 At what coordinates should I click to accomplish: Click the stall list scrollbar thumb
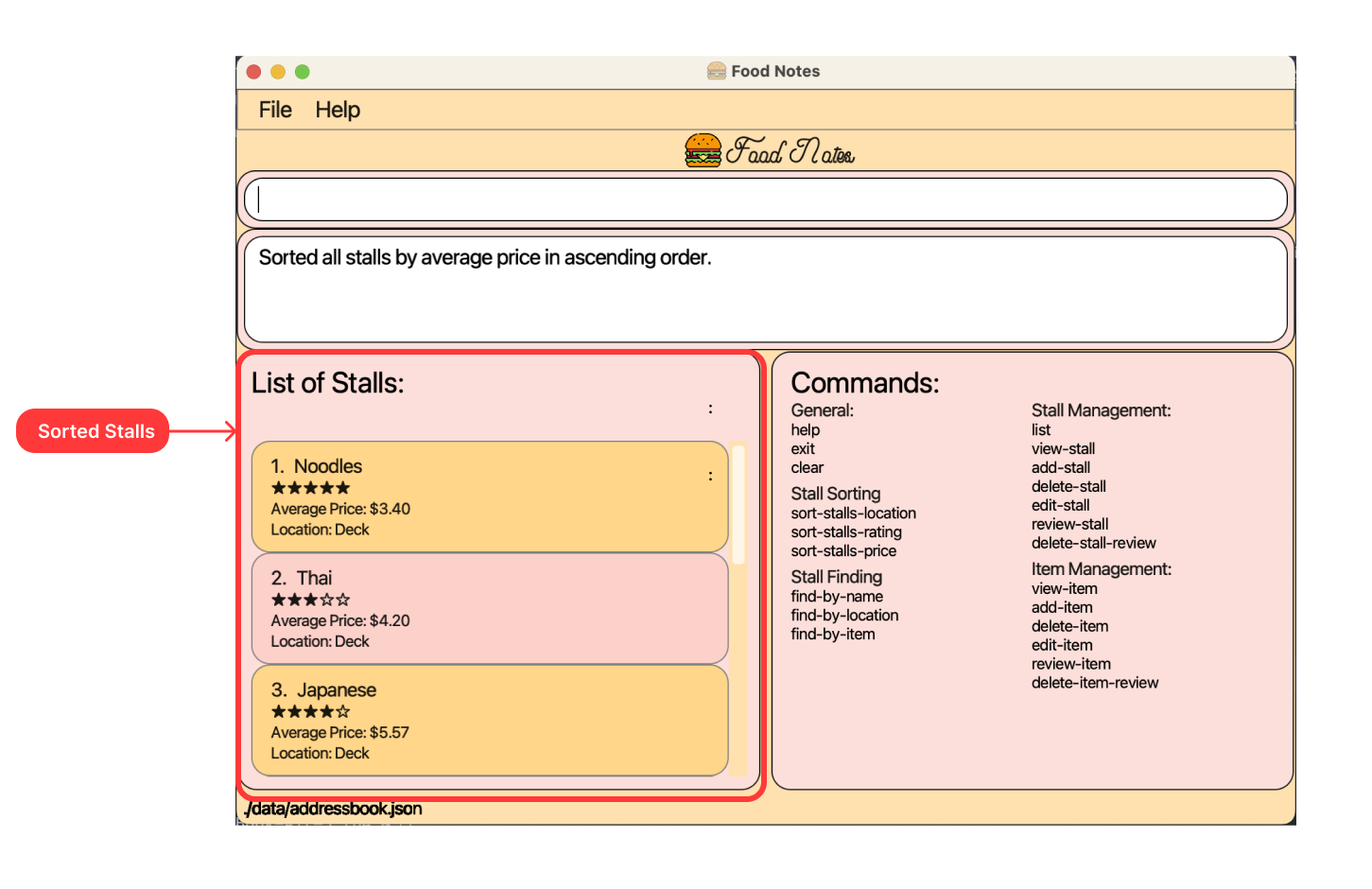click(738, 504)
